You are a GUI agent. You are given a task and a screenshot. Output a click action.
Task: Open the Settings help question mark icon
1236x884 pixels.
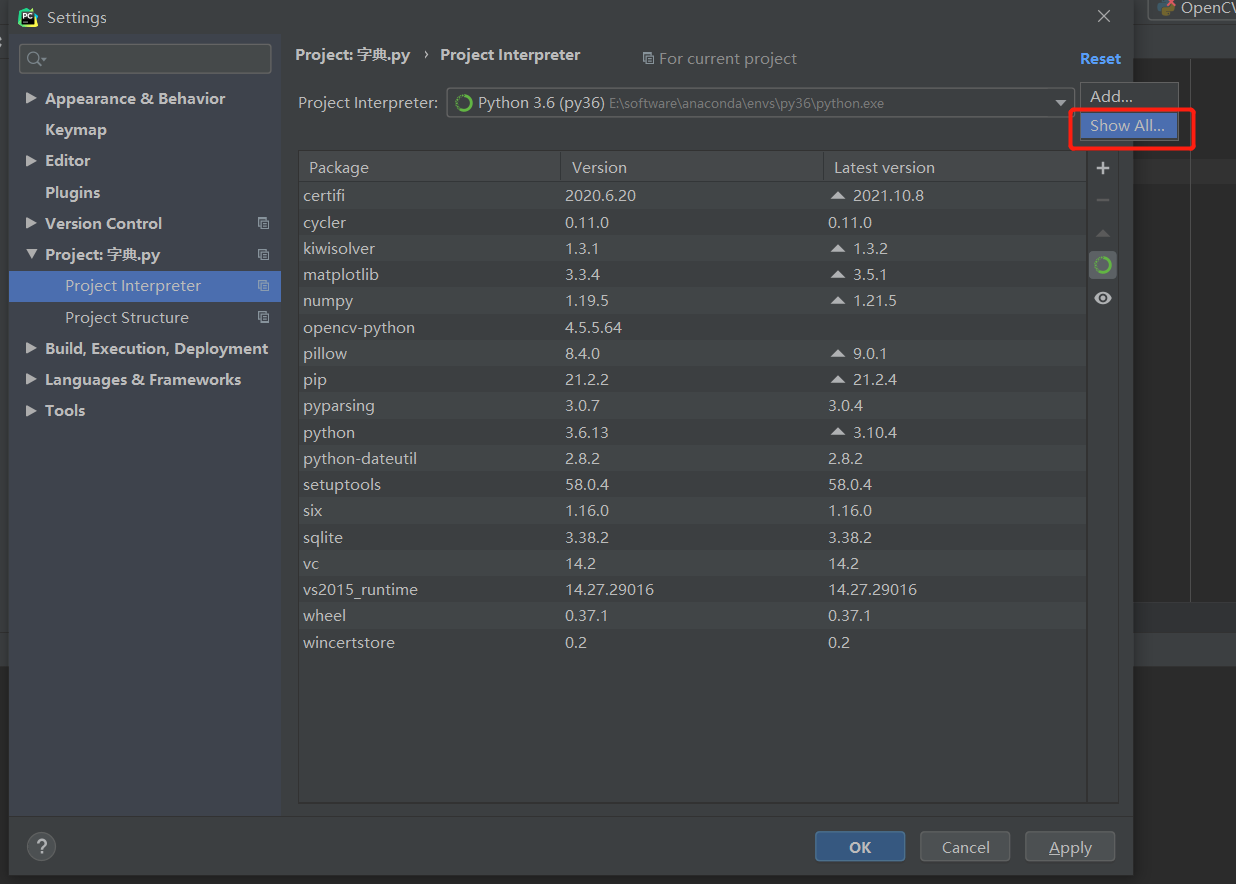point(41,846)
